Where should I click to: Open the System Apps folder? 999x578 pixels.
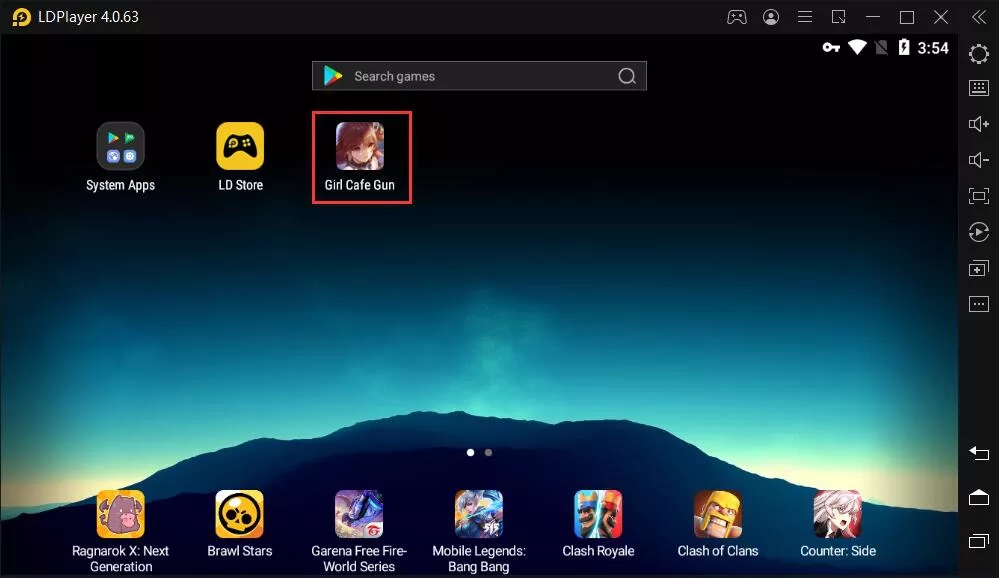[120, 145]
